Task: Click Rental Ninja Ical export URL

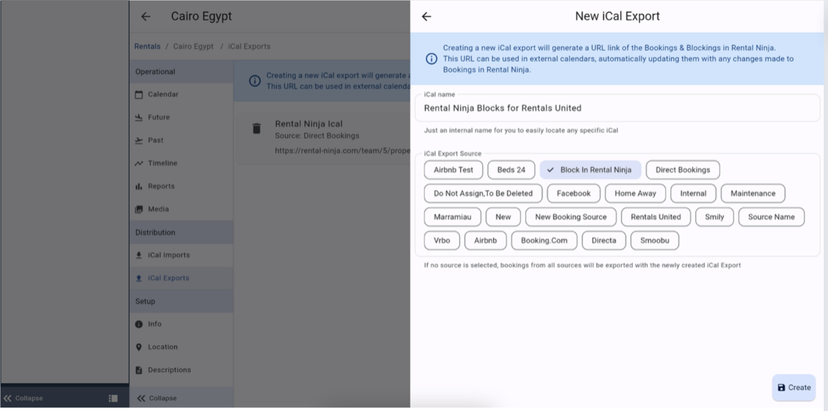Action: 342,151
